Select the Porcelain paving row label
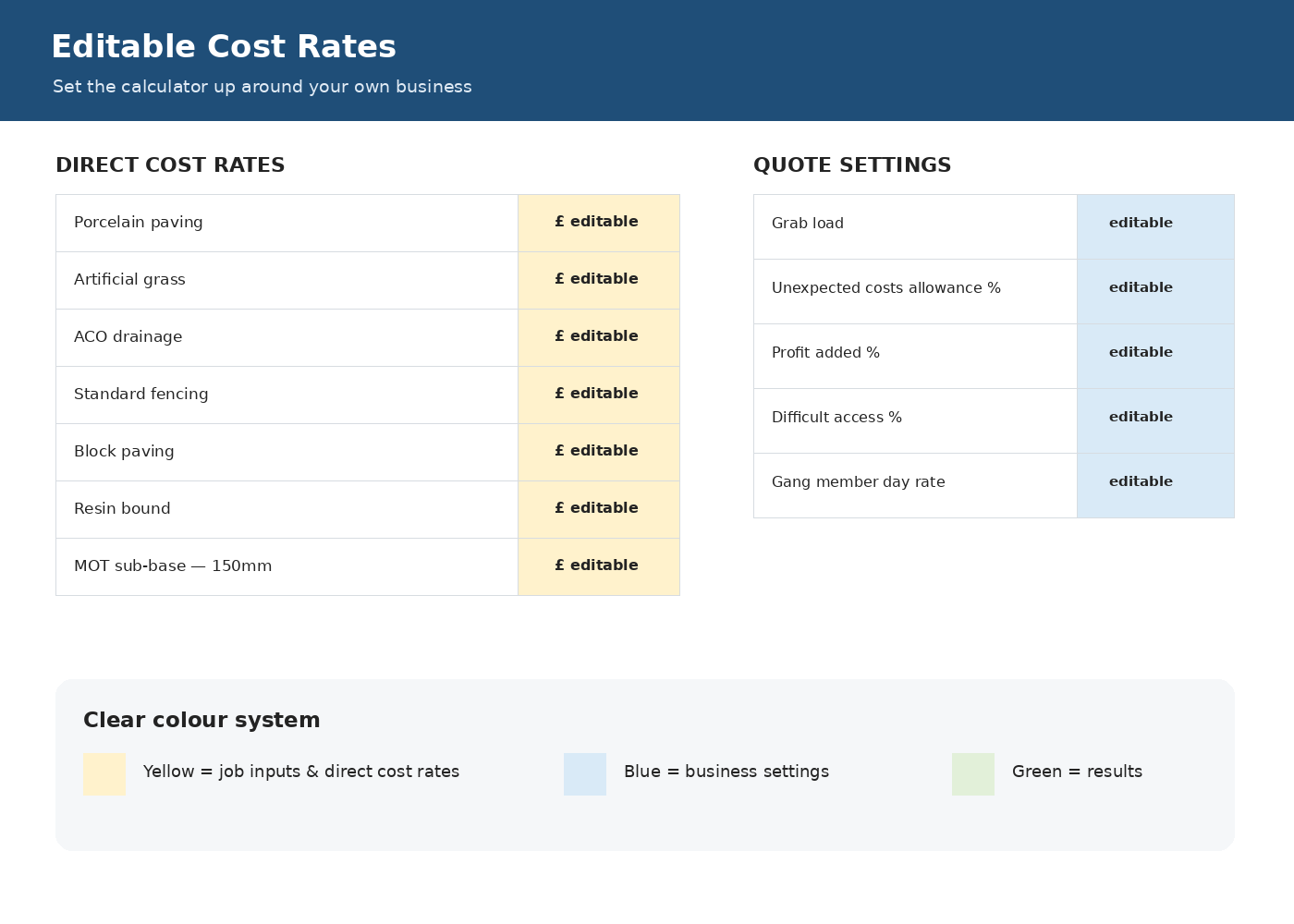 (x=139, y=223)
